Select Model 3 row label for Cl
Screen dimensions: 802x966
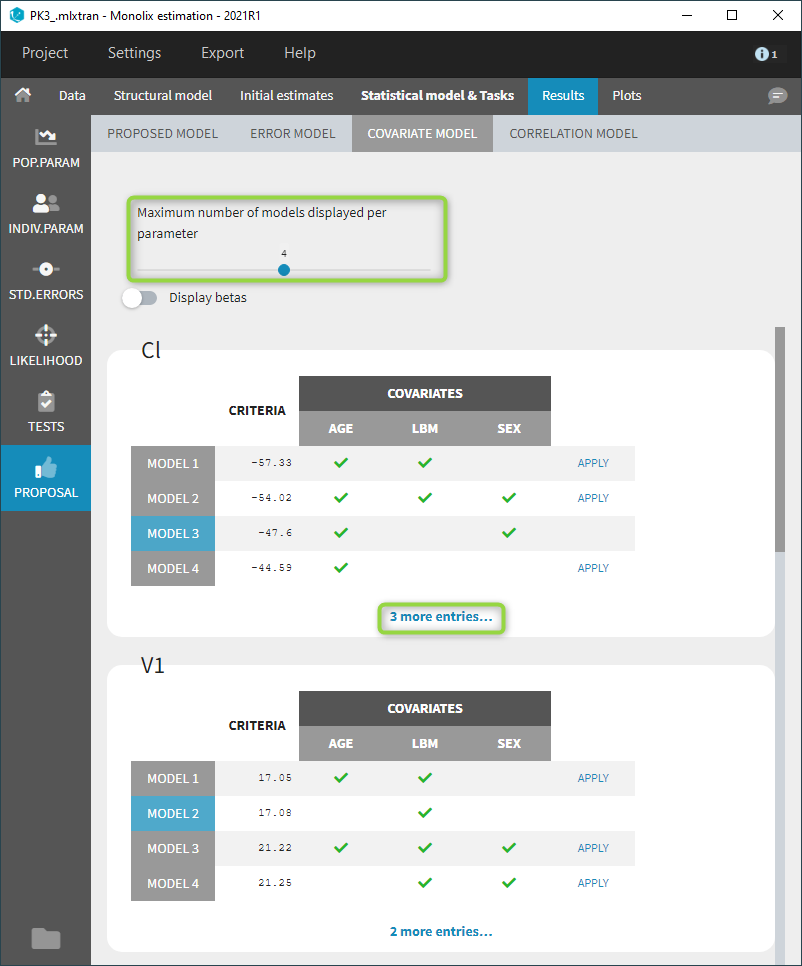click(173, 533)
